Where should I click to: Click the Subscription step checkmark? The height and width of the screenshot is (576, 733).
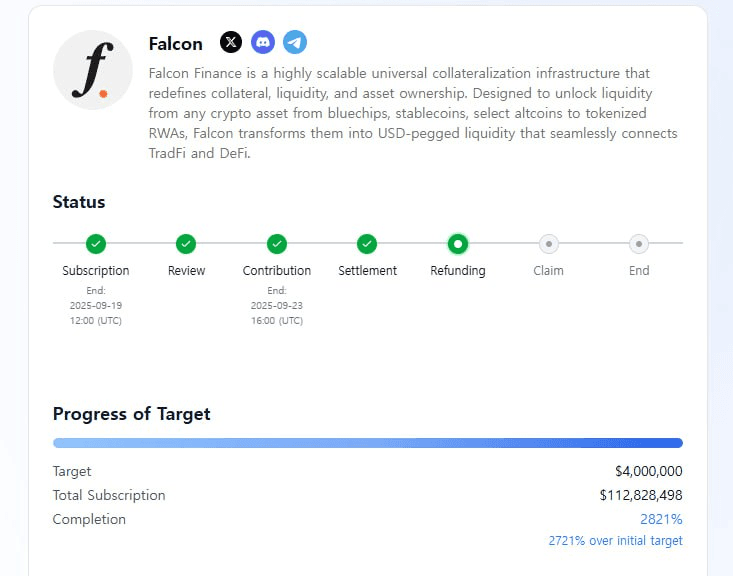pyautogui.click(x=96, y=243)
